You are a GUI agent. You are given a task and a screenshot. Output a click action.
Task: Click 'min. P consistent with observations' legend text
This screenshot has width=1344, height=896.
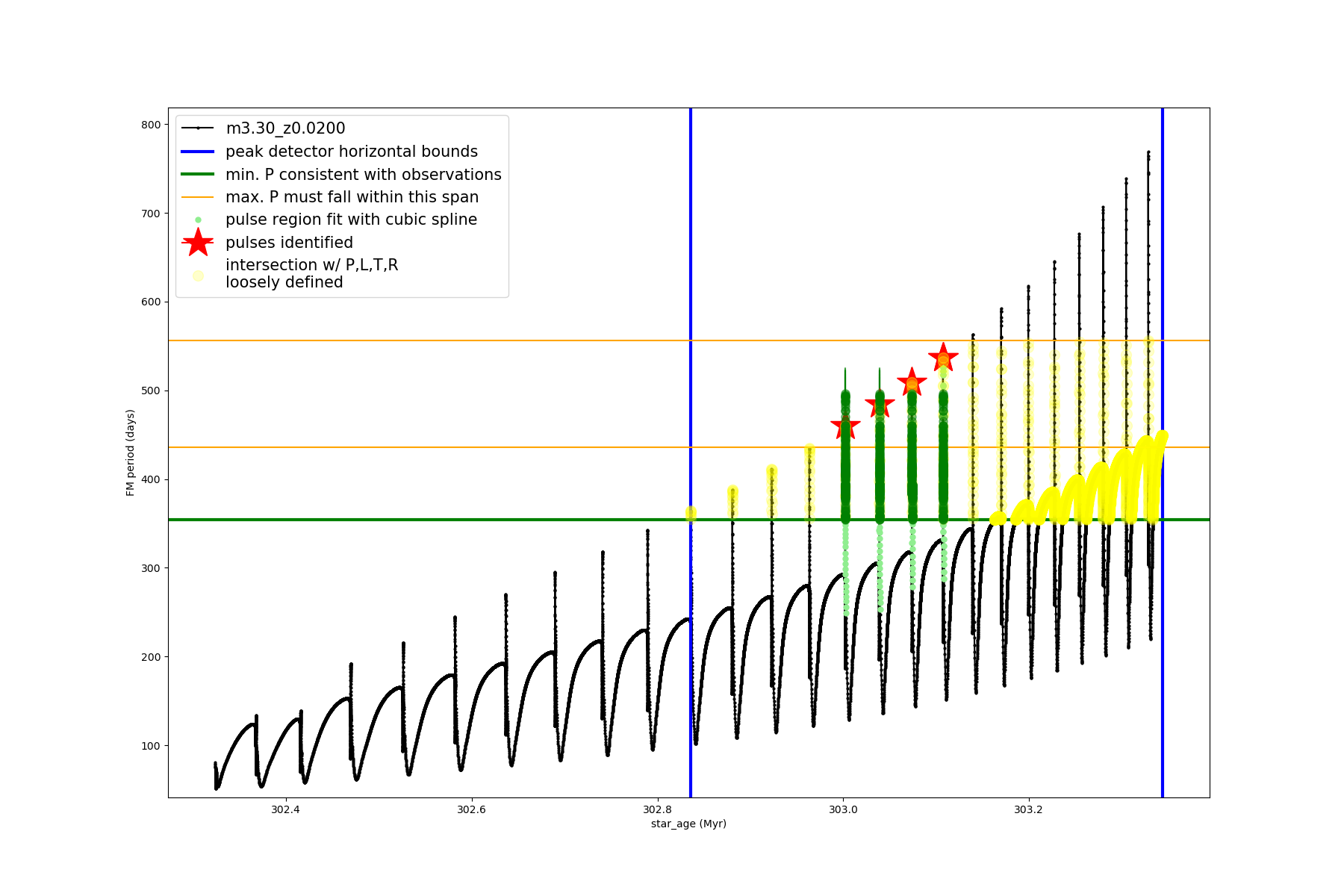pos(363,175)
